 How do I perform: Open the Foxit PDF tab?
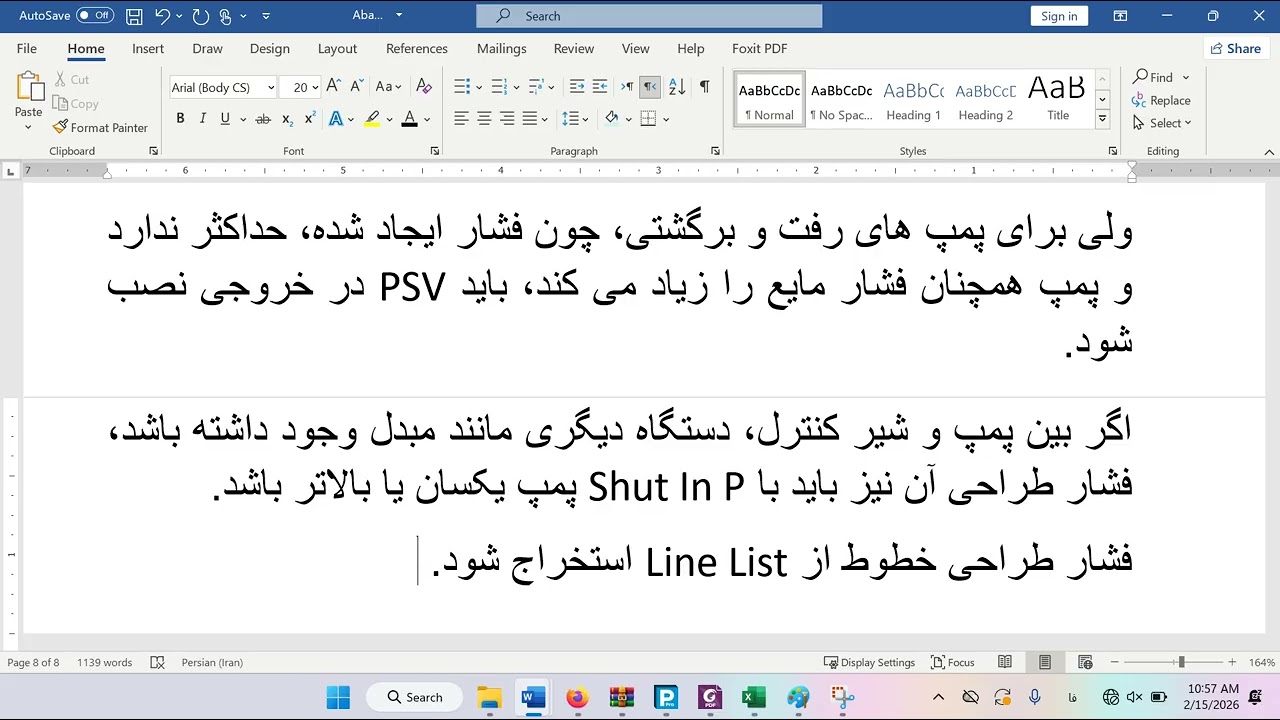point(759,48)
